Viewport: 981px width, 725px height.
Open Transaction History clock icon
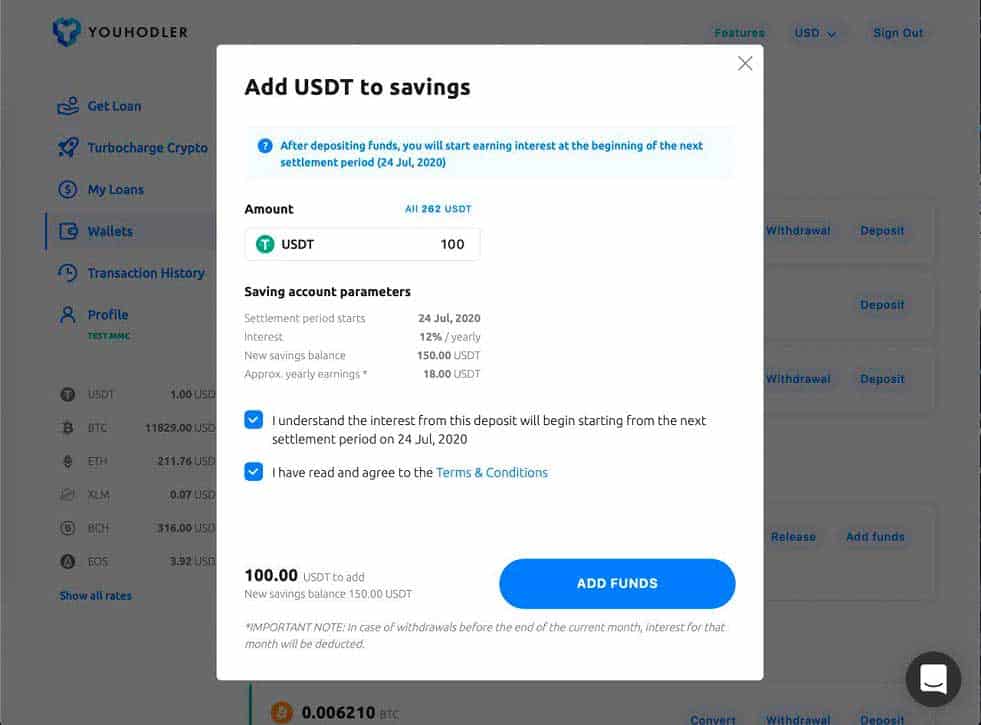[68, 273]
